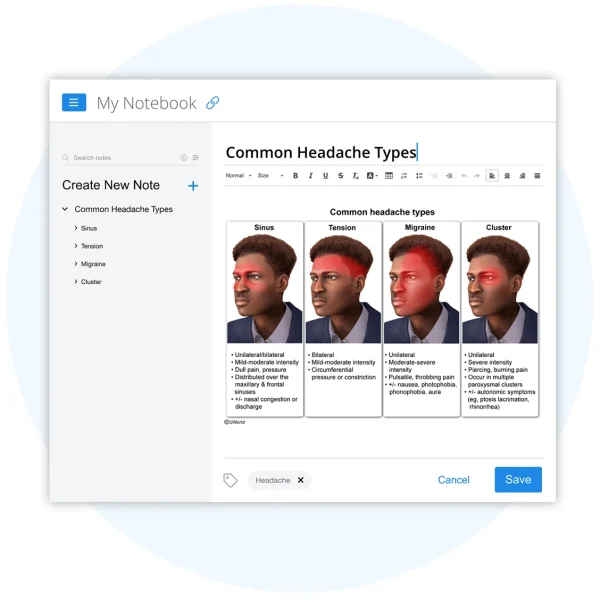Click the clear formatting icon

point(355,176)
